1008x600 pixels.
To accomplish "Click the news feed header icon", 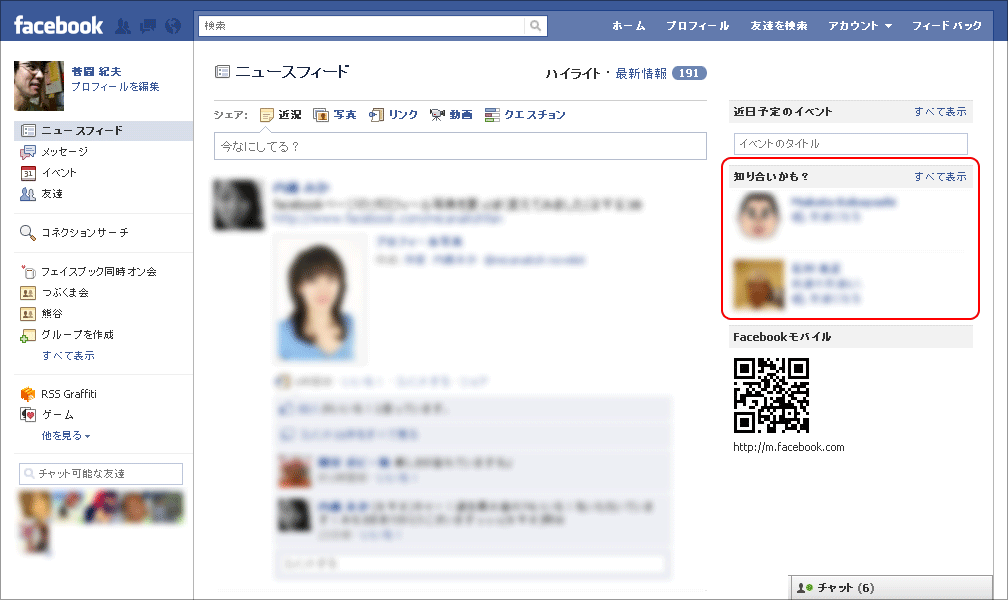I will [222, 71].
